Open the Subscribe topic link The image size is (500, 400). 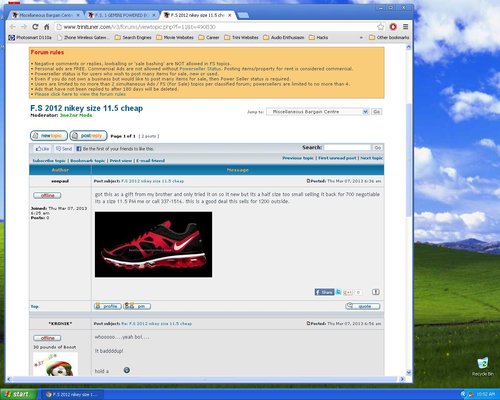click(49, 161)
